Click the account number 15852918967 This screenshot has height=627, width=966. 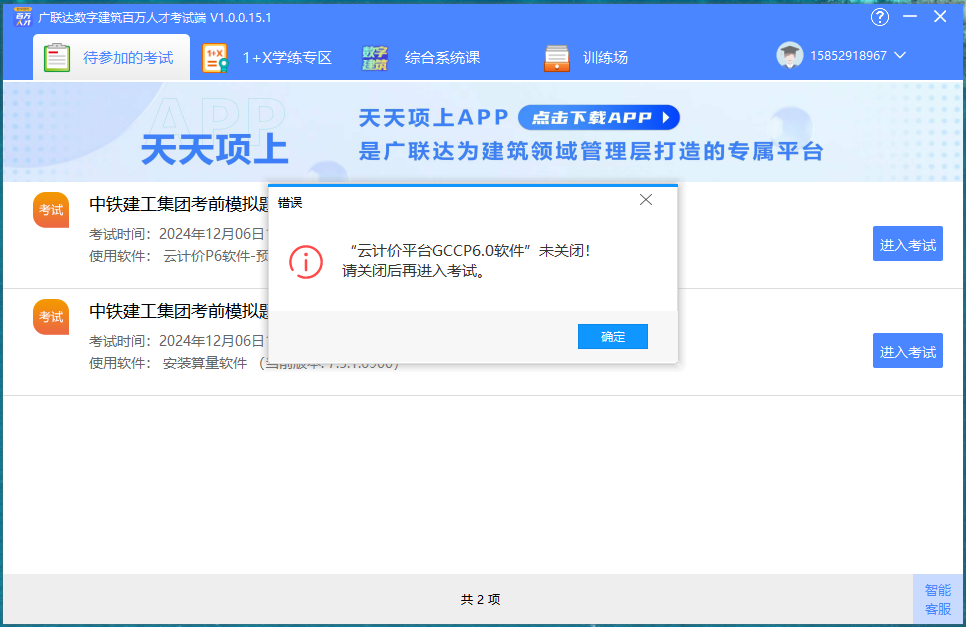coord(848,55)
